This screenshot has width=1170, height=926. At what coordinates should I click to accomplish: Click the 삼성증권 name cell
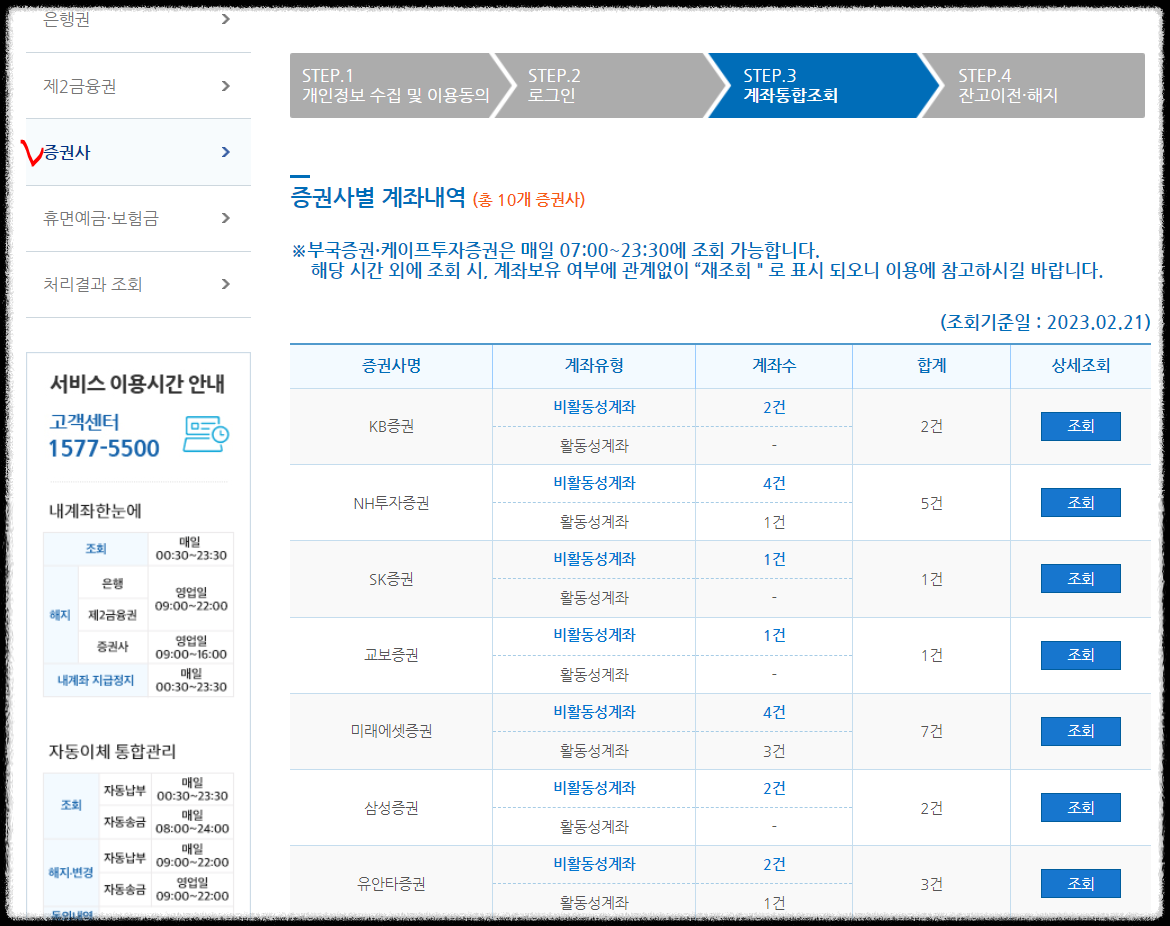pyautogui.click(x=391, y=807)
